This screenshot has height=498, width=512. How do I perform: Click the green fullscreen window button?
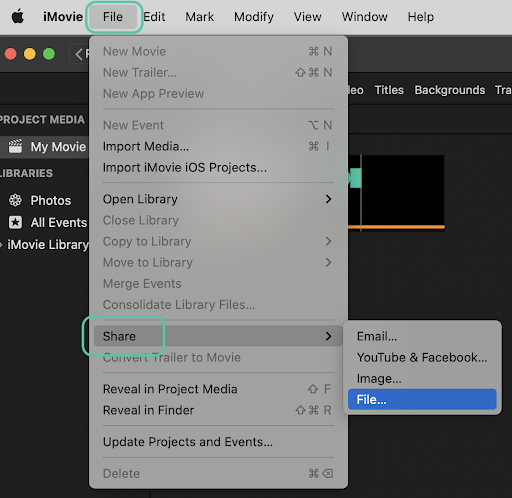coord(49,54)
